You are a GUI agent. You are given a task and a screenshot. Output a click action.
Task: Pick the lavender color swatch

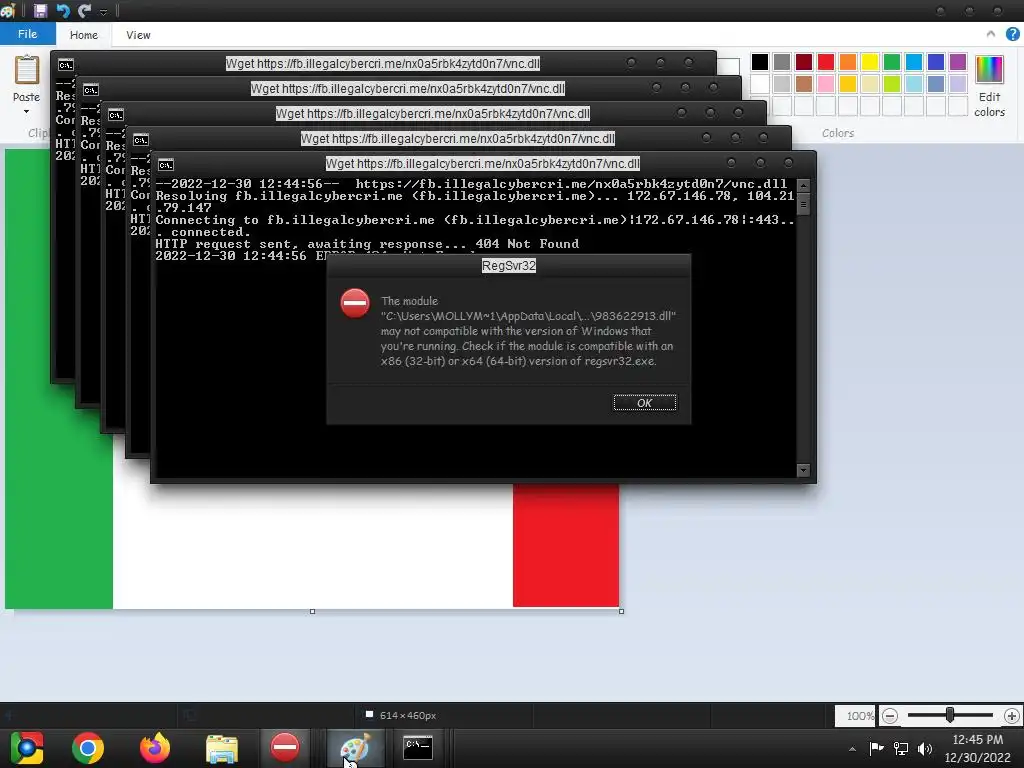pyautogui.click(x=958, y=84)
